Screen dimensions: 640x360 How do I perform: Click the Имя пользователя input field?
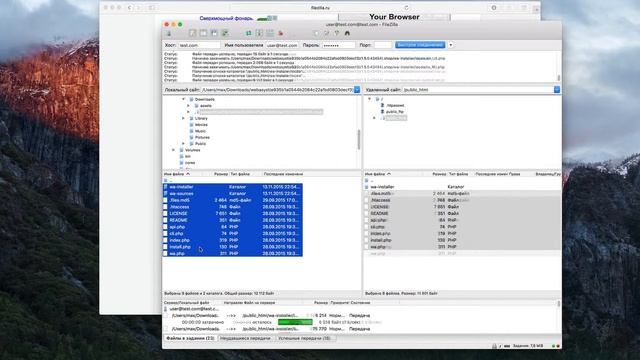point(282,45)
